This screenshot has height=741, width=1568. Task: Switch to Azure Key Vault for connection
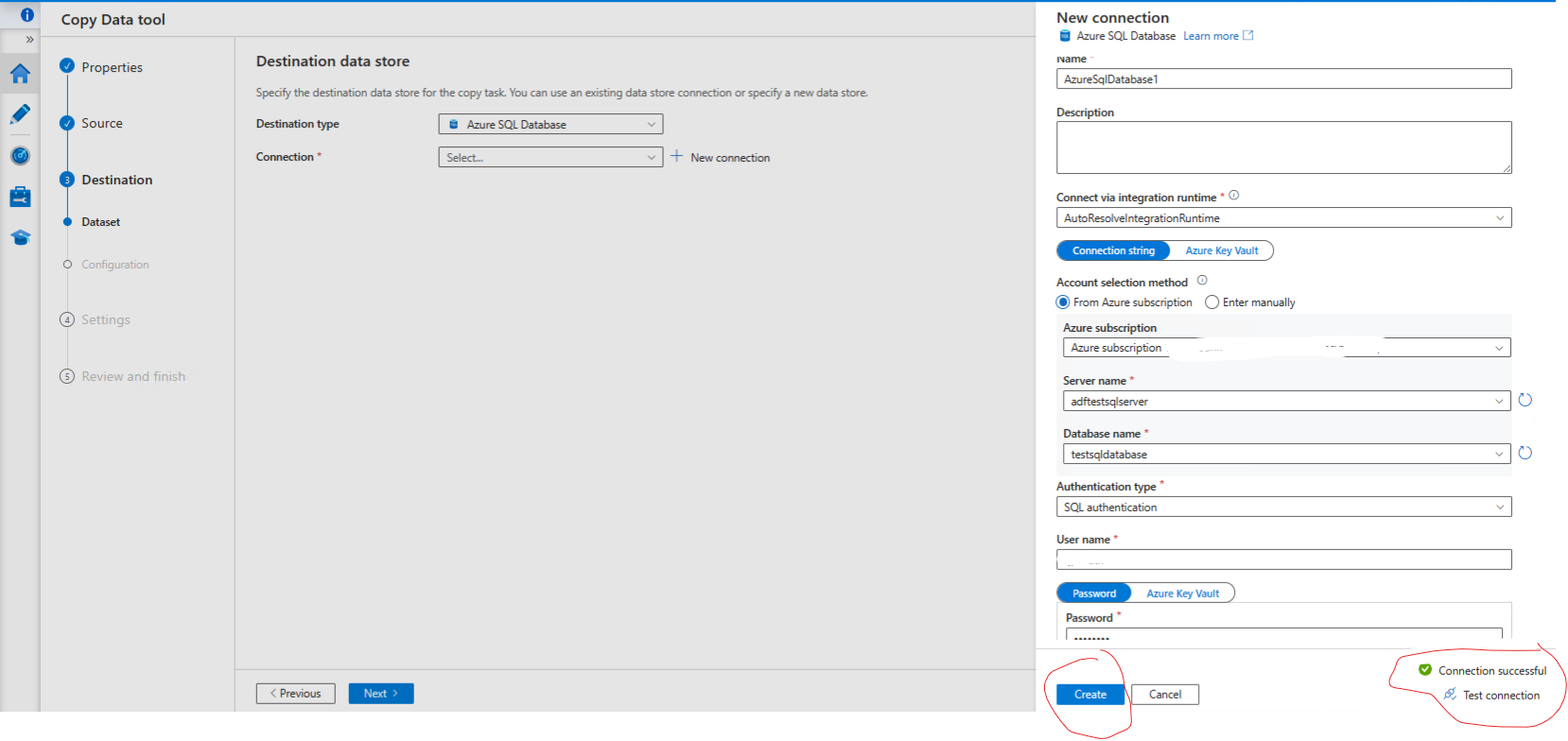(1222, 250)
